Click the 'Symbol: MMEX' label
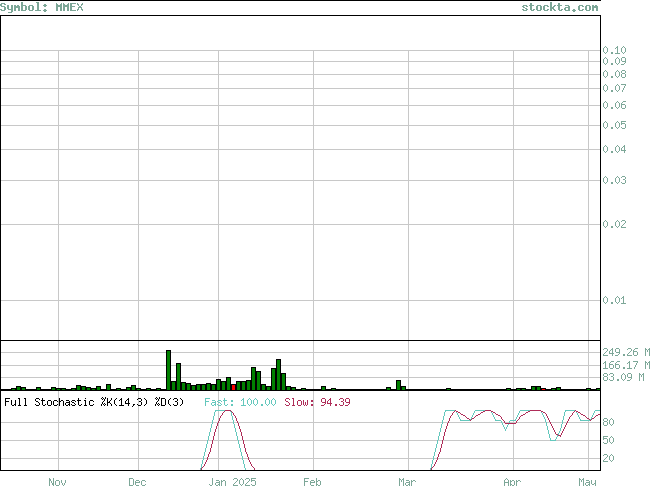 [42, 7]
